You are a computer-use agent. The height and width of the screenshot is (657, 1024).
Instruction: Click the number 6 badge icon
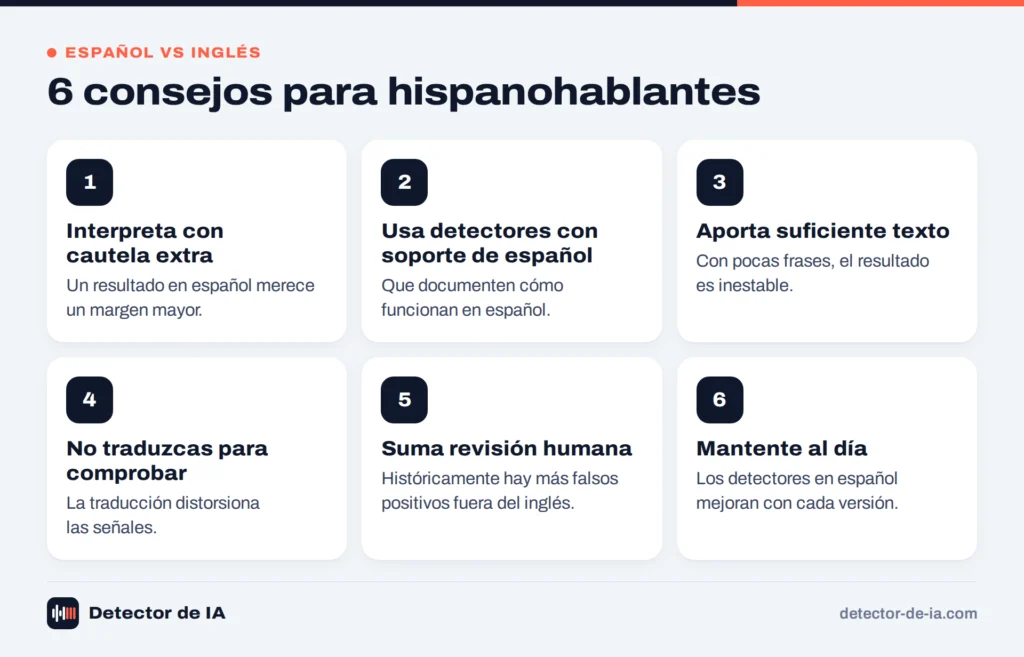click(720, 400)
